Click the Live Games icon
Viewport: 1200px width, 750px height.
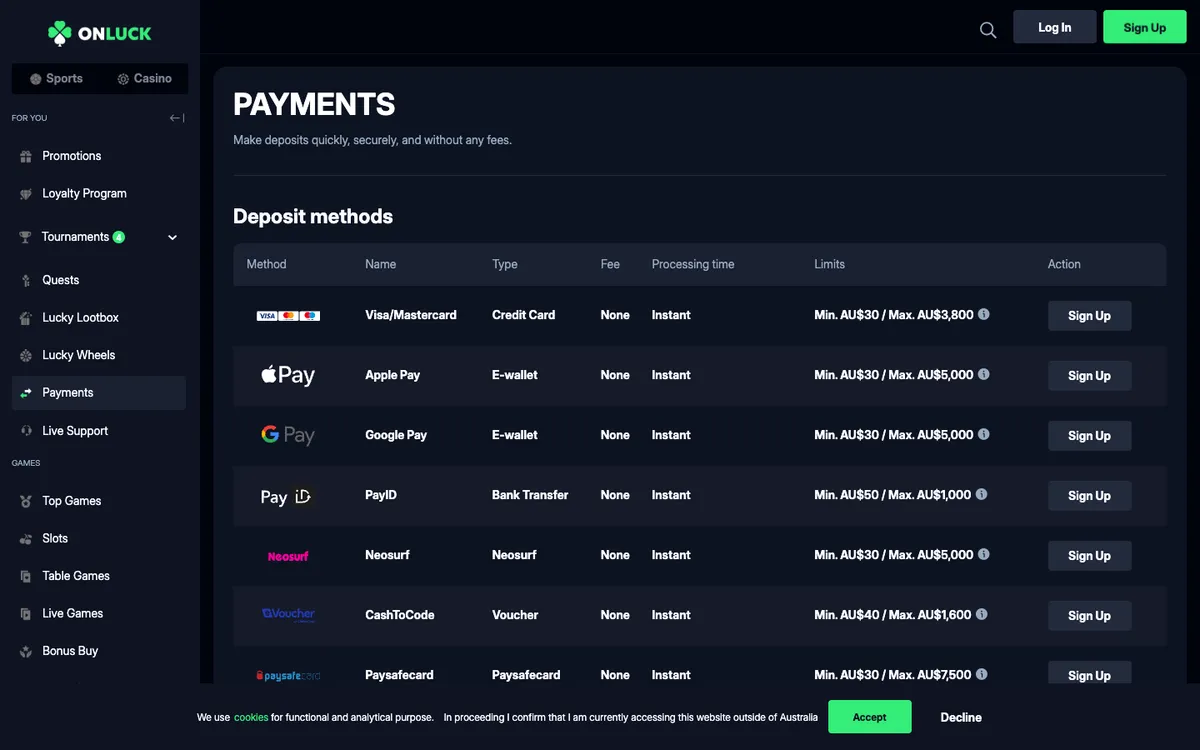coord(26,614)
